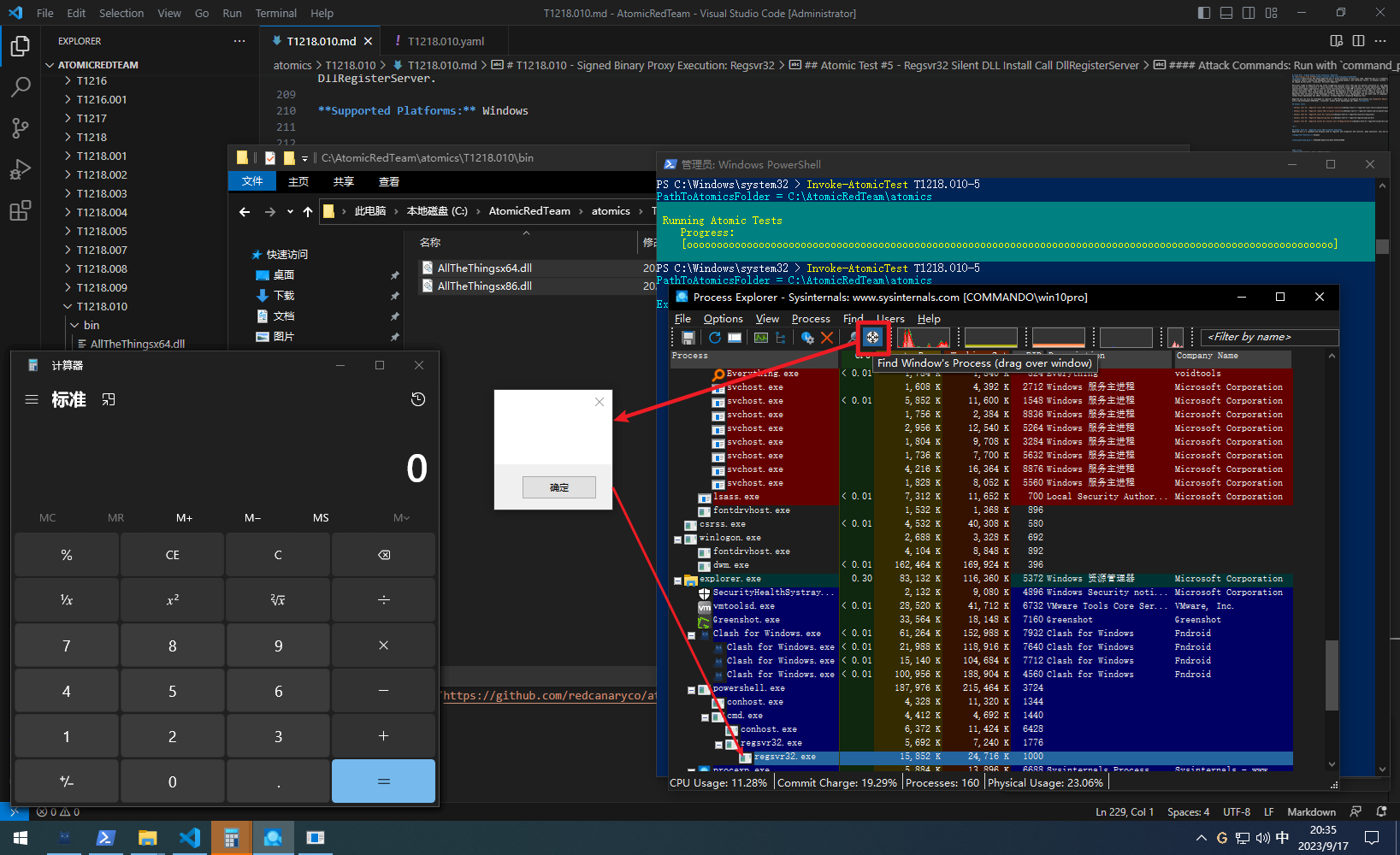Click the Find Handle or DLL magnifier icon
This screenshot has width=1400, height=855.
(x=853, y=338)
